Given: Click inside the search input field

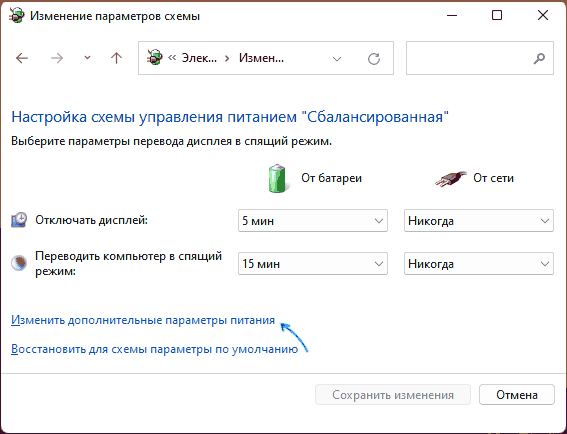Looking at the screenshot, I should (x=480, y=58).
